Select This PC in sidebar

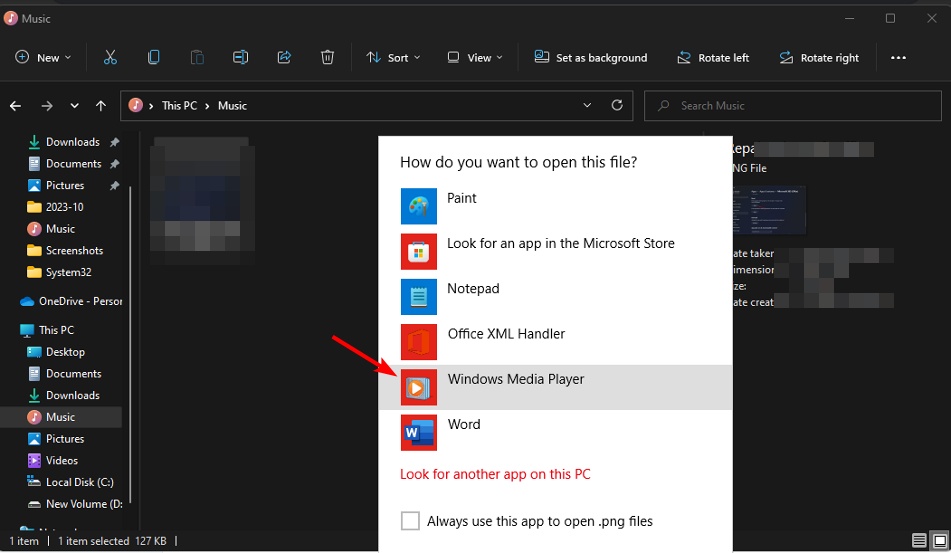(47, 330)
